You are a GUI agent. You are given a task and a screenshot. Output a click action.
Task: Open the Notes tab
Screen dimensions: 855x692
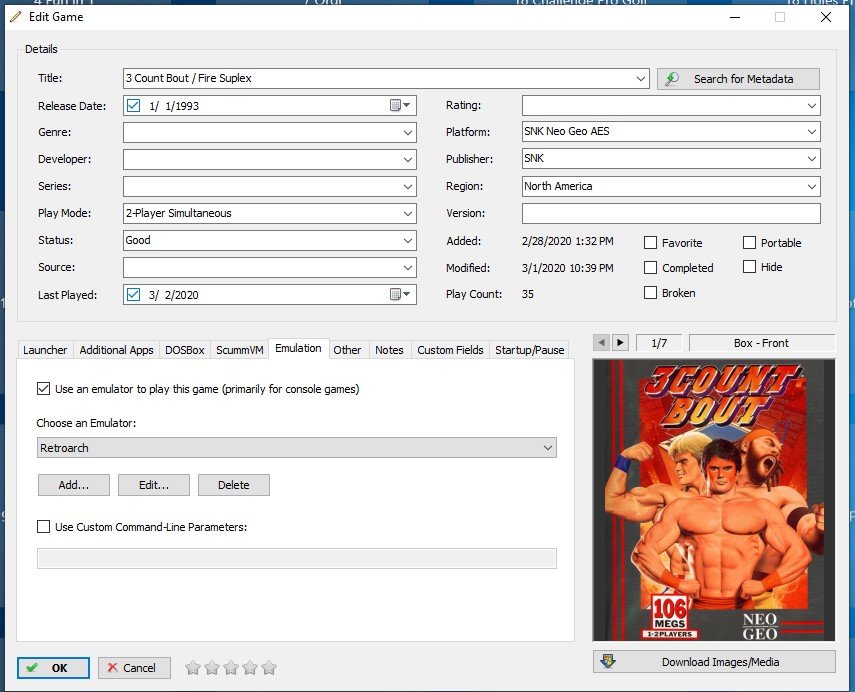(389, 350)
